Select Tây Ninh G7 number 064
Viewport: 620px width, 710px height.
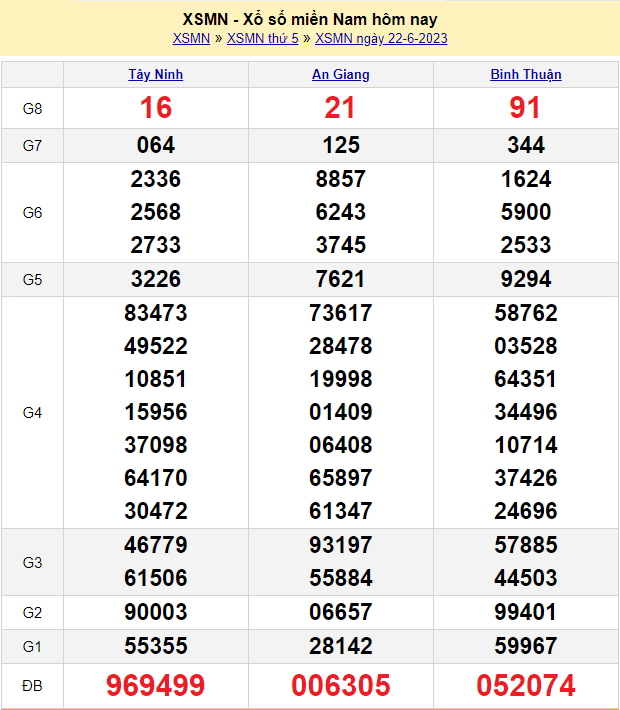point(156,145)
